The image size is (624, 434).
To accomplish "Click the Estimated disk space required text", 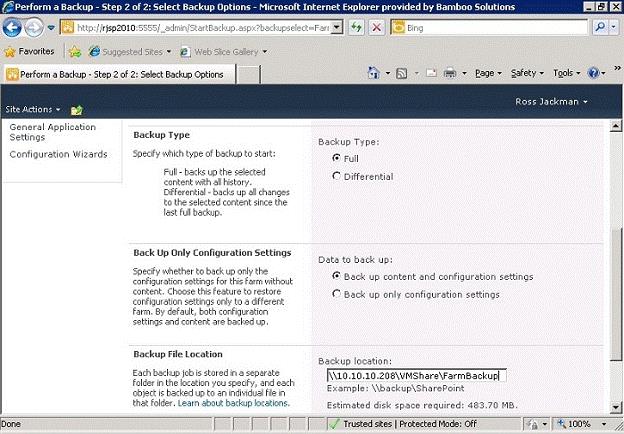I will [422, 405].
